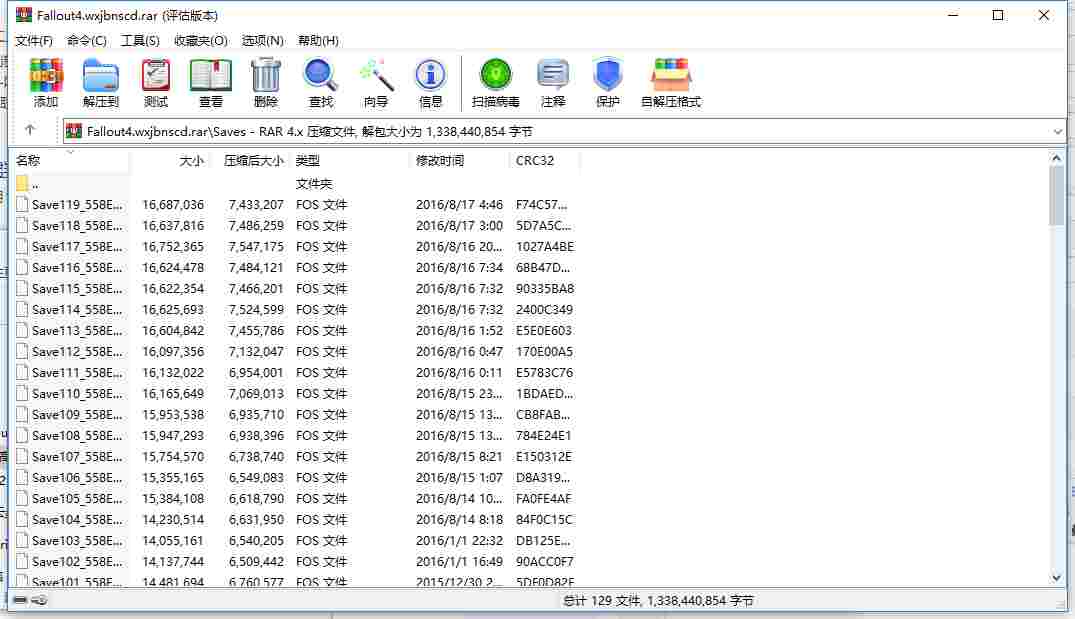1075x619 pixels.
Task: Click the vertical scrollbar thumb
Action: click(1056, 195)
